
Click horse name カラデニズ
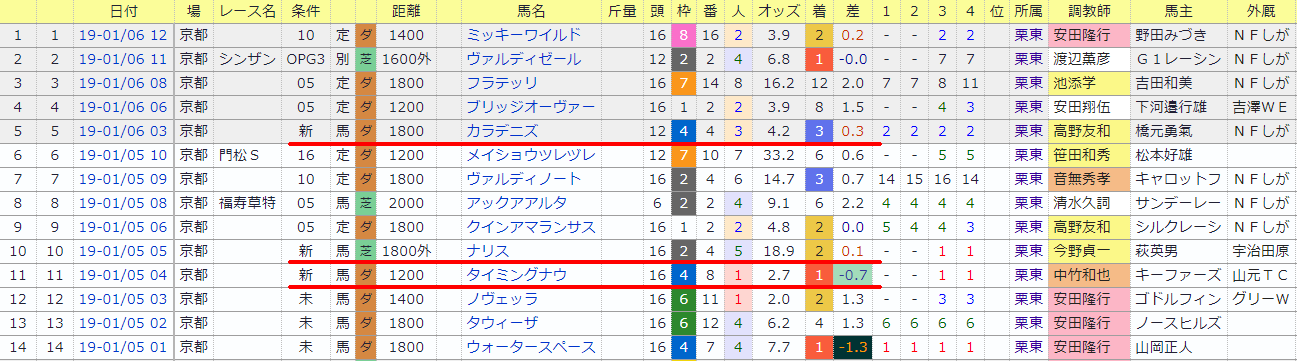click(x=502, y=131)
